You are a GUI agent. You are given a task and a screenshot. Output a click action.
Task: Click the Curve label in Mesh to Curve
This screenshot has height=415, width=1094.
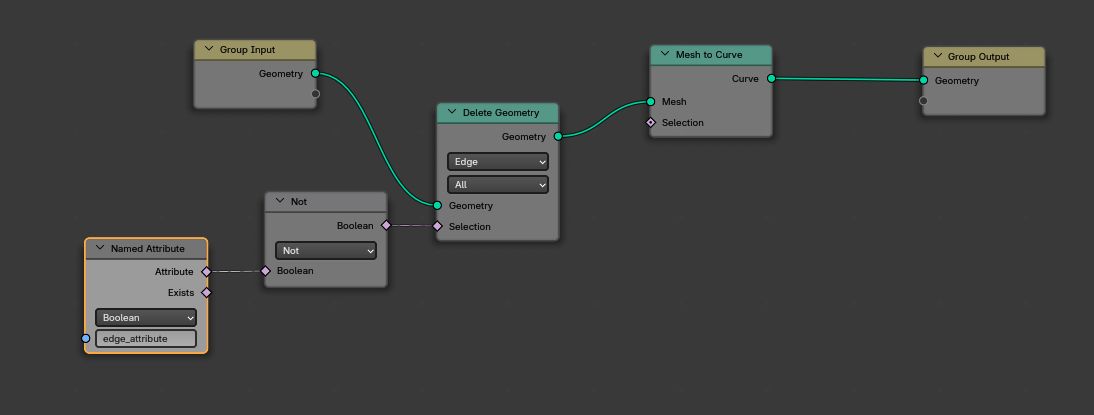(745, 79)
